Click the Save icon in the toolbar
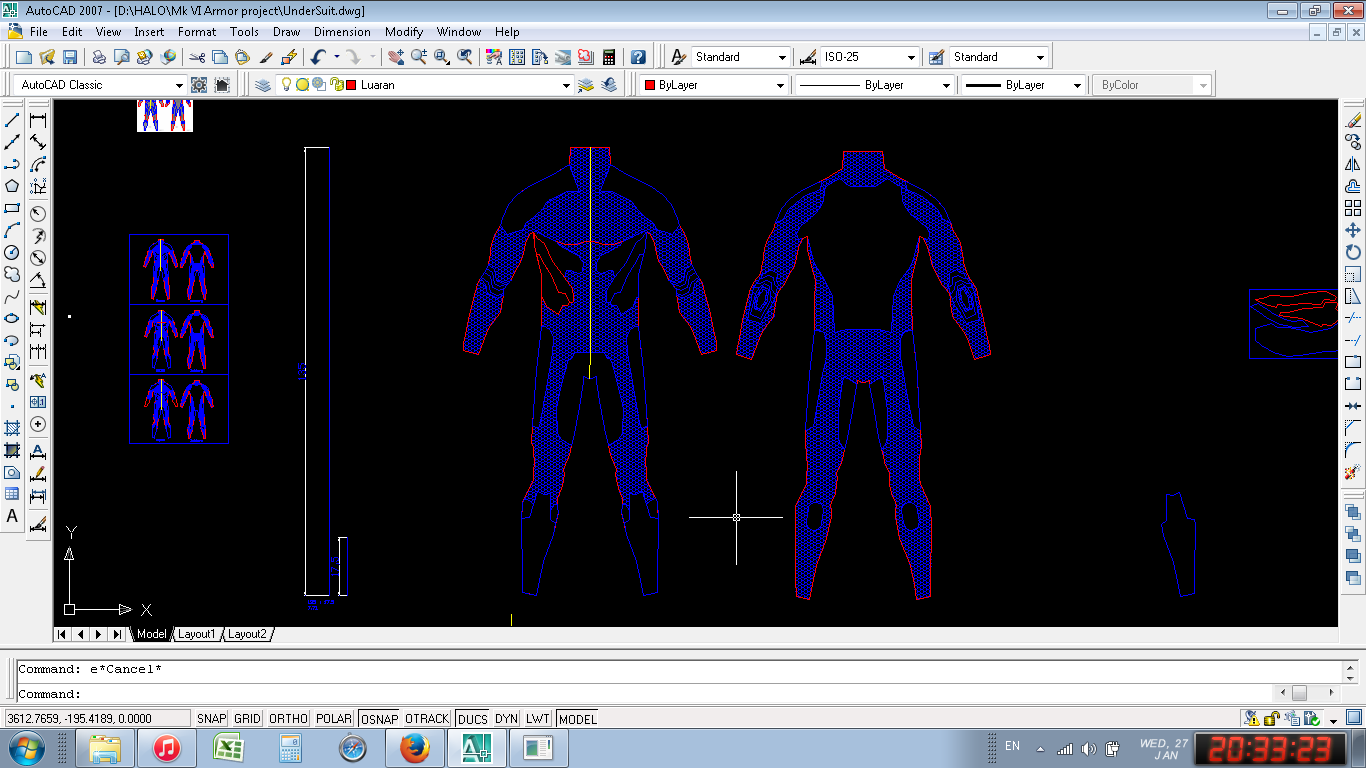 (x=70, y=57)
